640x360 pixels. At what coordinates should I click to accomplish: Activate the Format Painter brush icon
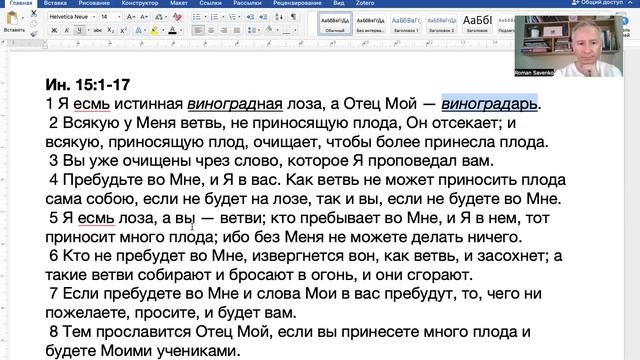[34, 33]
